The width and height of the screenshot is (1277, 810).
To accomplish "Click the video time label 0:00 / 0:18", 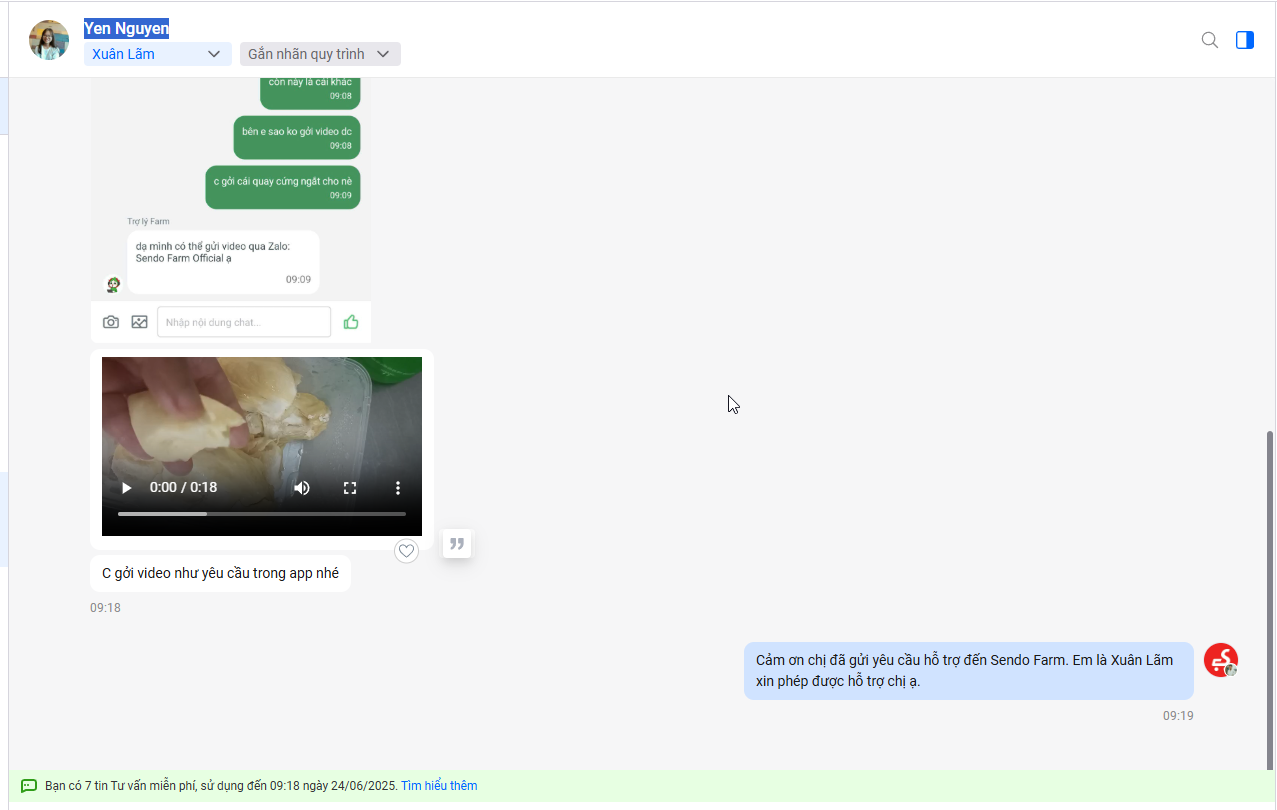I will pyautogui.click(x=183, y=488).
